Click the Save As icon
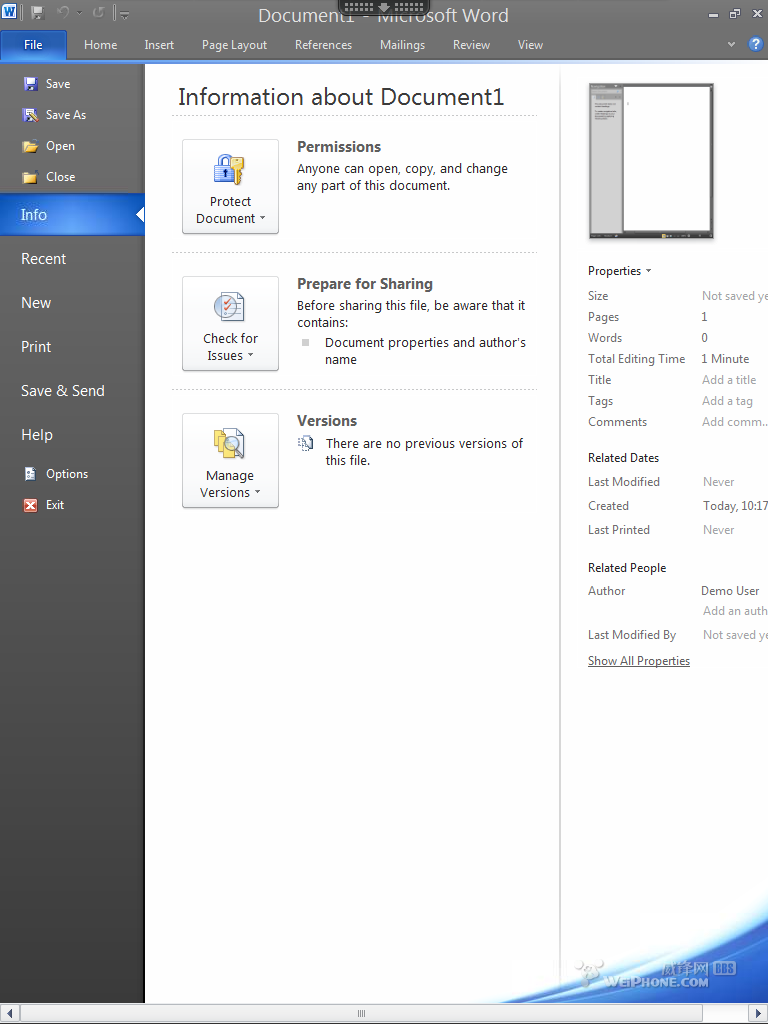Image resolution: width=768 pixels, height=1024 pixels. (x=30, y=115)
